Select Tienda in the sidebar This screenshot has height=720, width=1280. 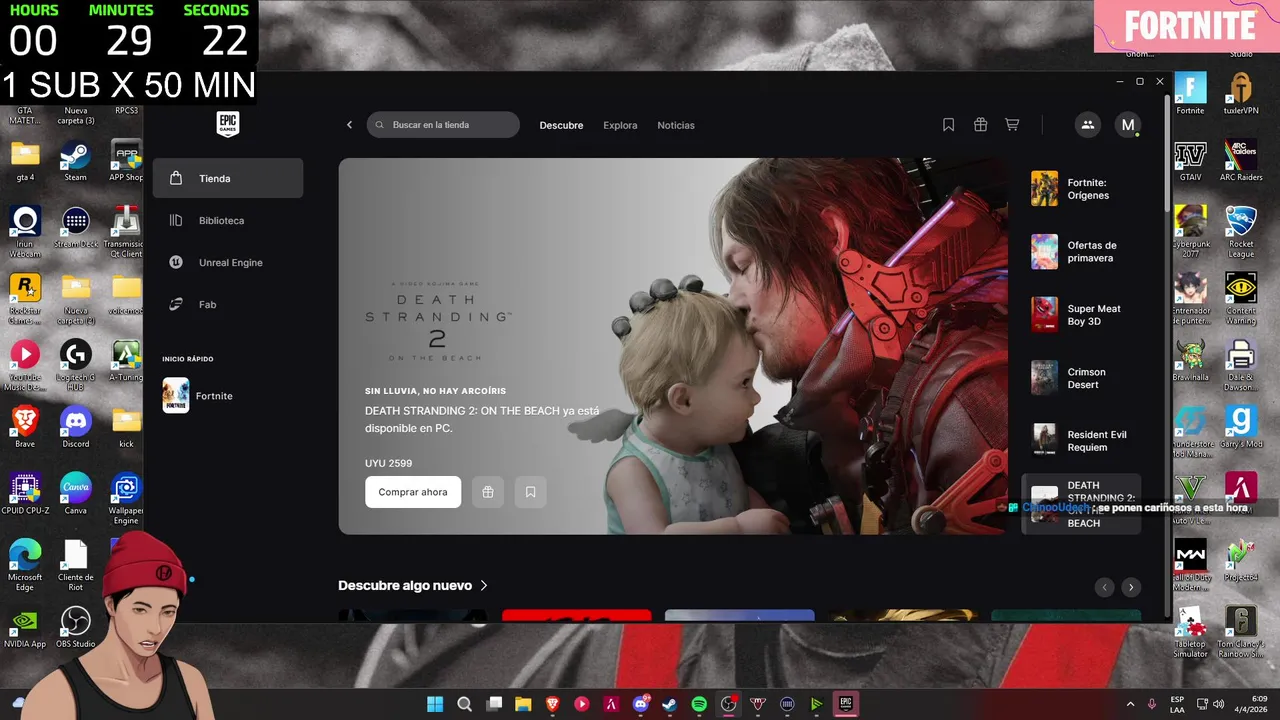pyautogui.click(x=228, y=178)
